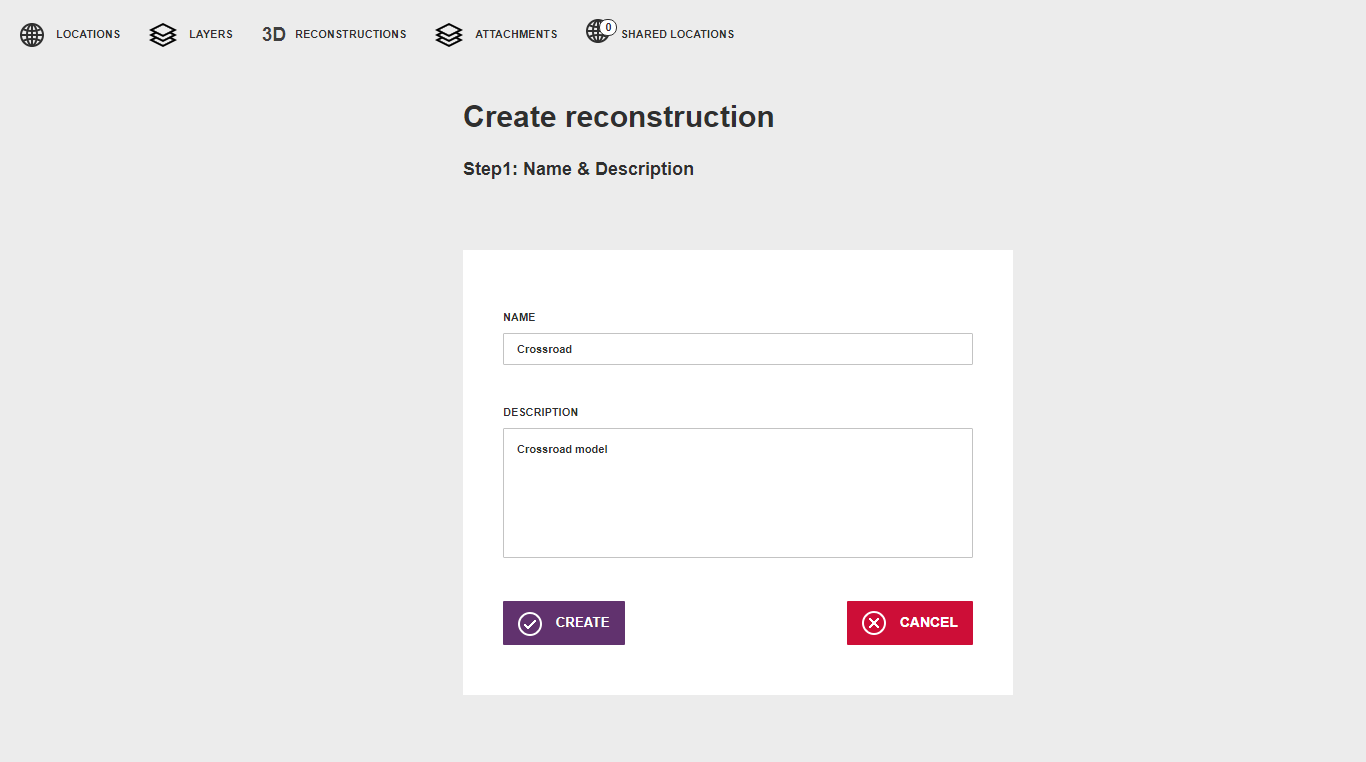Click the Layers stacked icon
The image size is (1366, 762).
coord(163,35)
